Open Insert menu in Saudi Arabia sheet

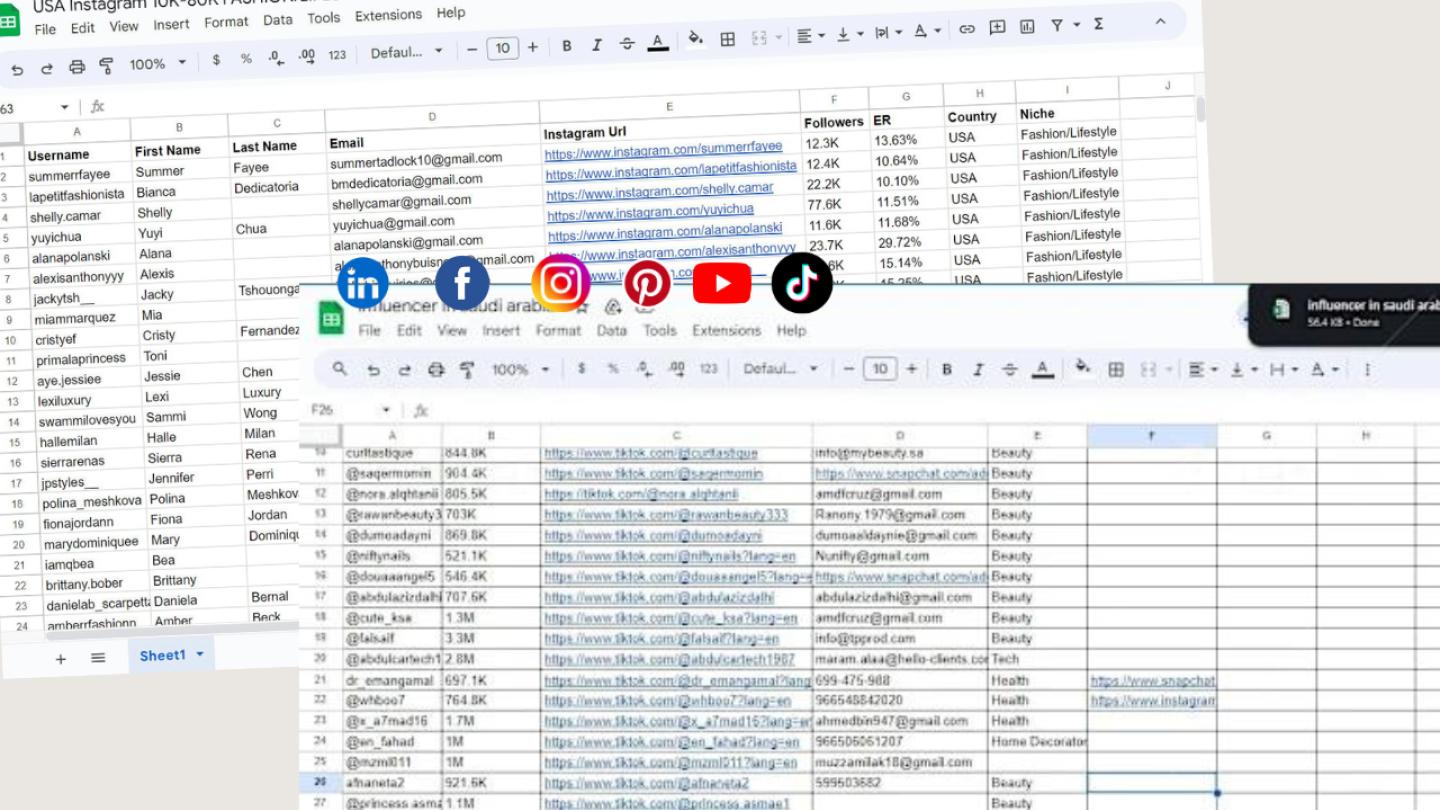(501, 330)
